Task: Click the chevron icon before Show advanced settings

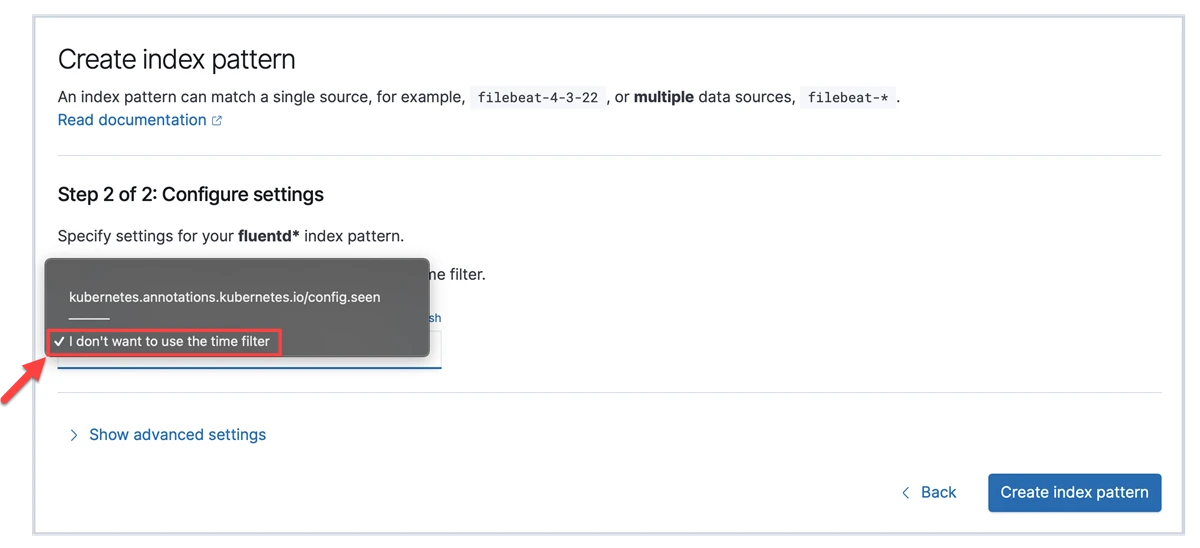Action: point(73,435)
